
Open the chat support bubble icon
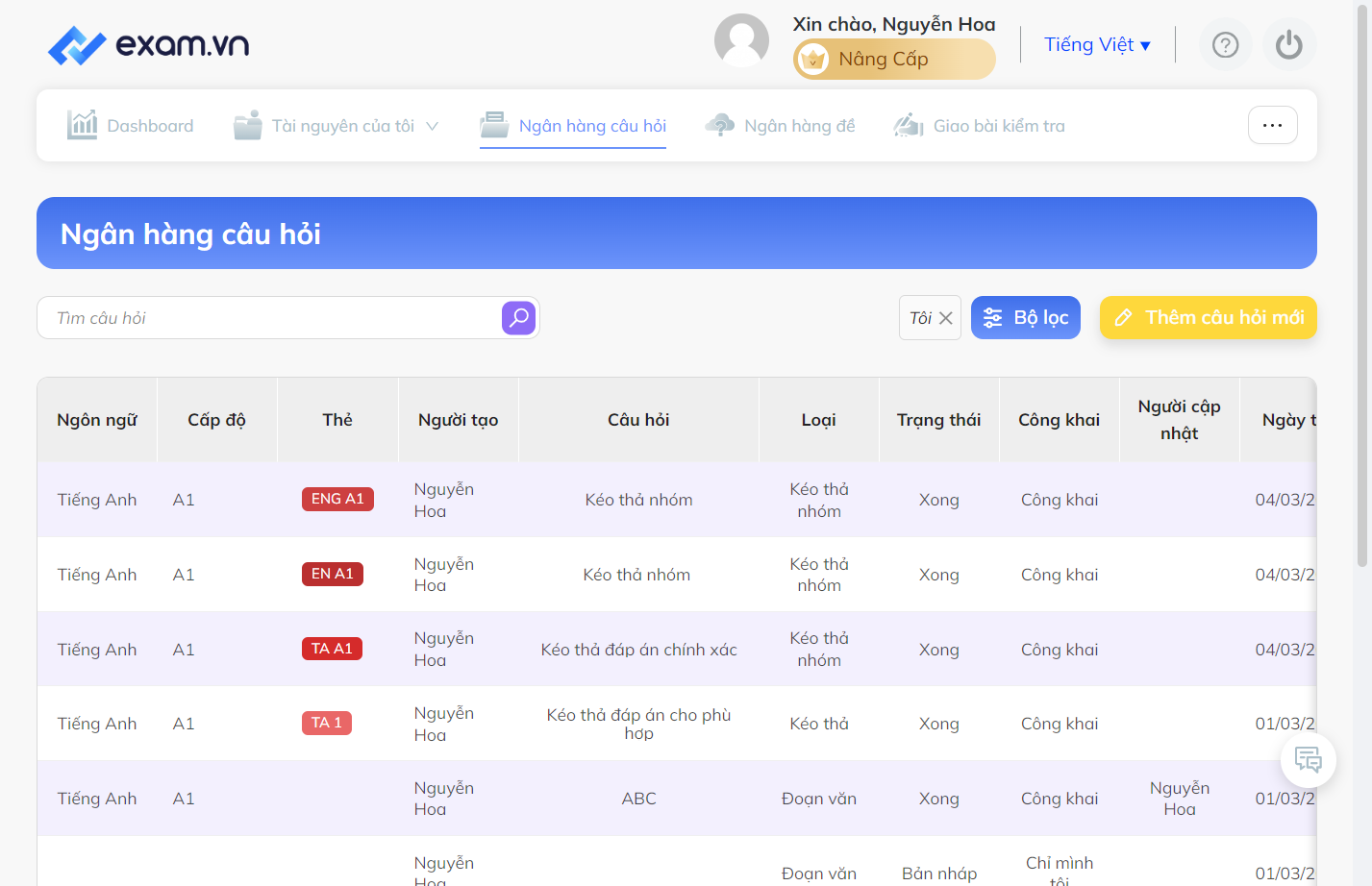coord(1308,760)
